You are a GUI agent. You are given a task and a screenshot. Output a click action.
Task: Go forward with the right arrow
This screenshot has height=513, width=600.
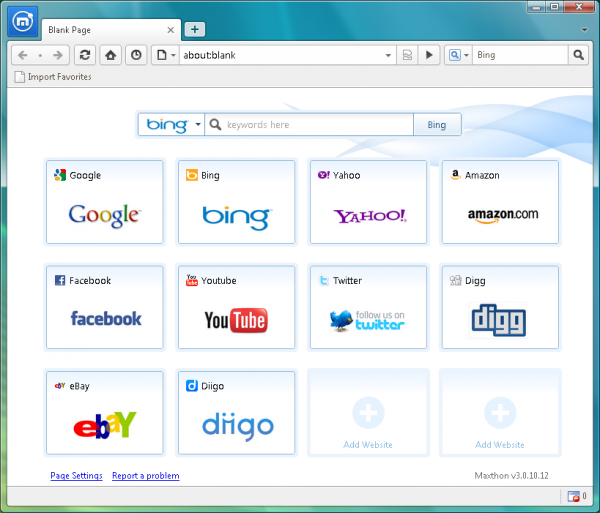click(58, 55)
